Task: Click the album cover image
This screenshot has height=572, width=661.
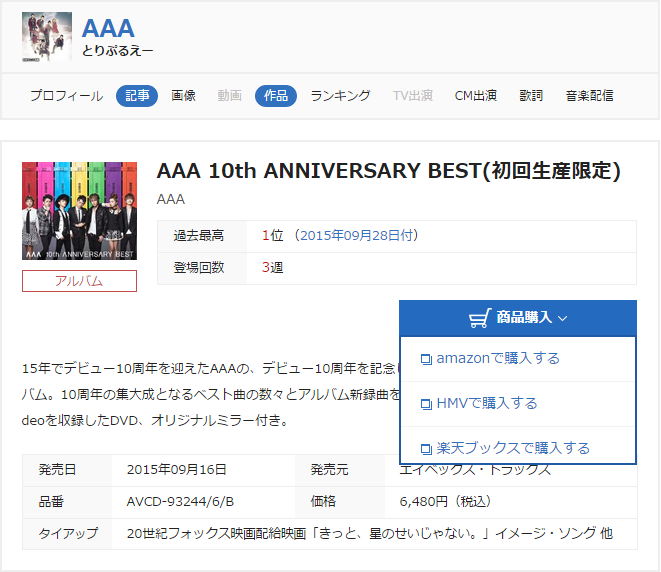Action: [79, 211]
